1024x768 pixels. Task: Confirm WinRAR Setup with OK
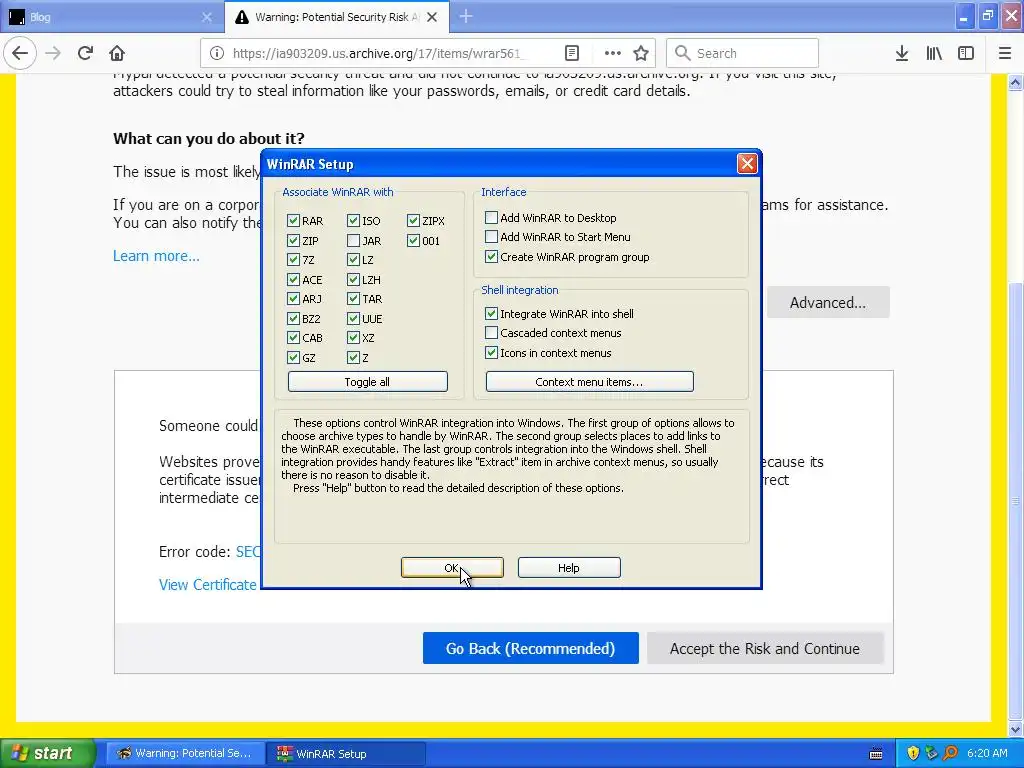[452, 568]
